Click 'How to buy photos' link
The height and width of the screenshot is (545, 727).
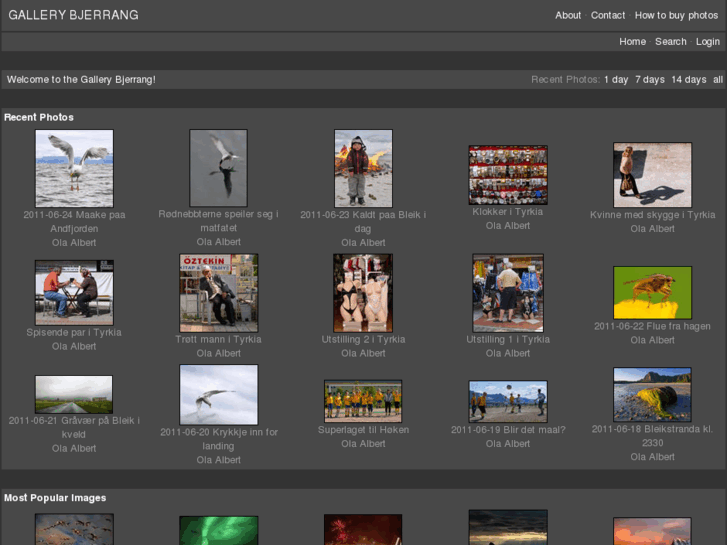tap(676, 15)
